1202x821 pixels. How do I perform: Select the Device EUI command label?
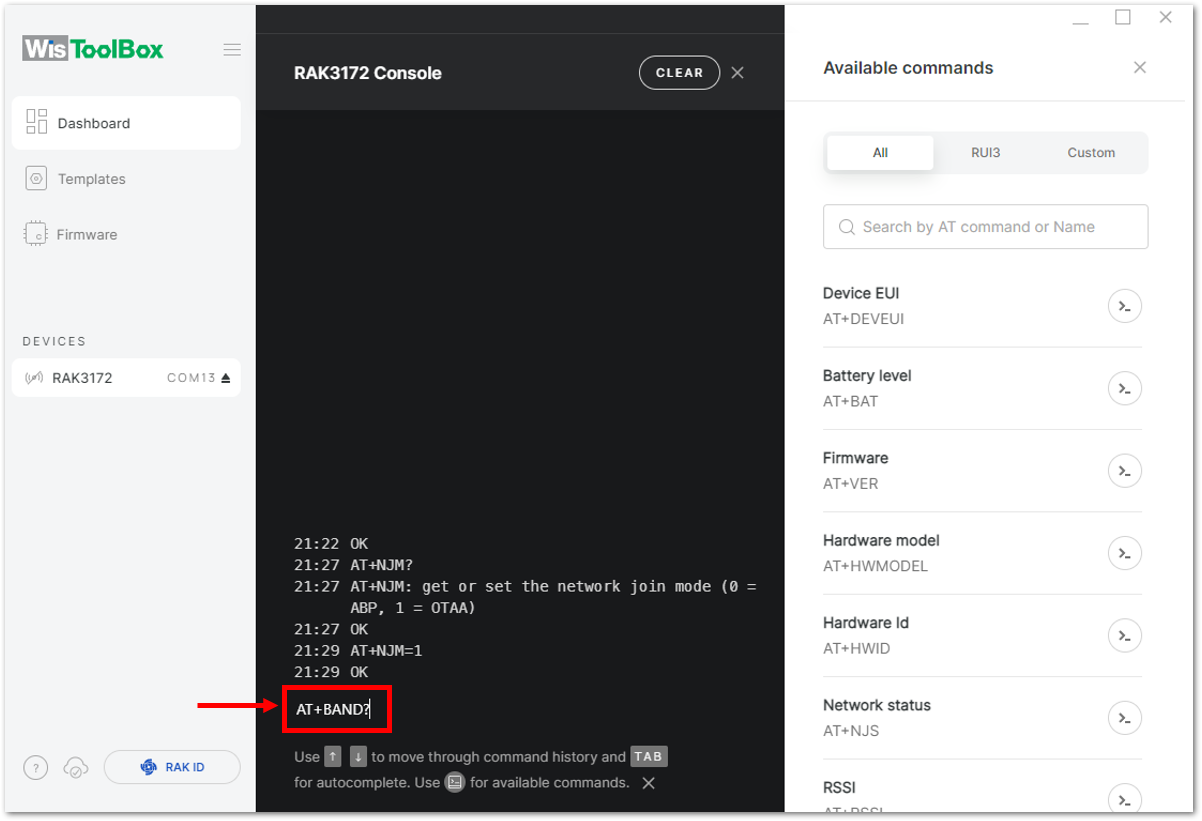click(861, 293)
